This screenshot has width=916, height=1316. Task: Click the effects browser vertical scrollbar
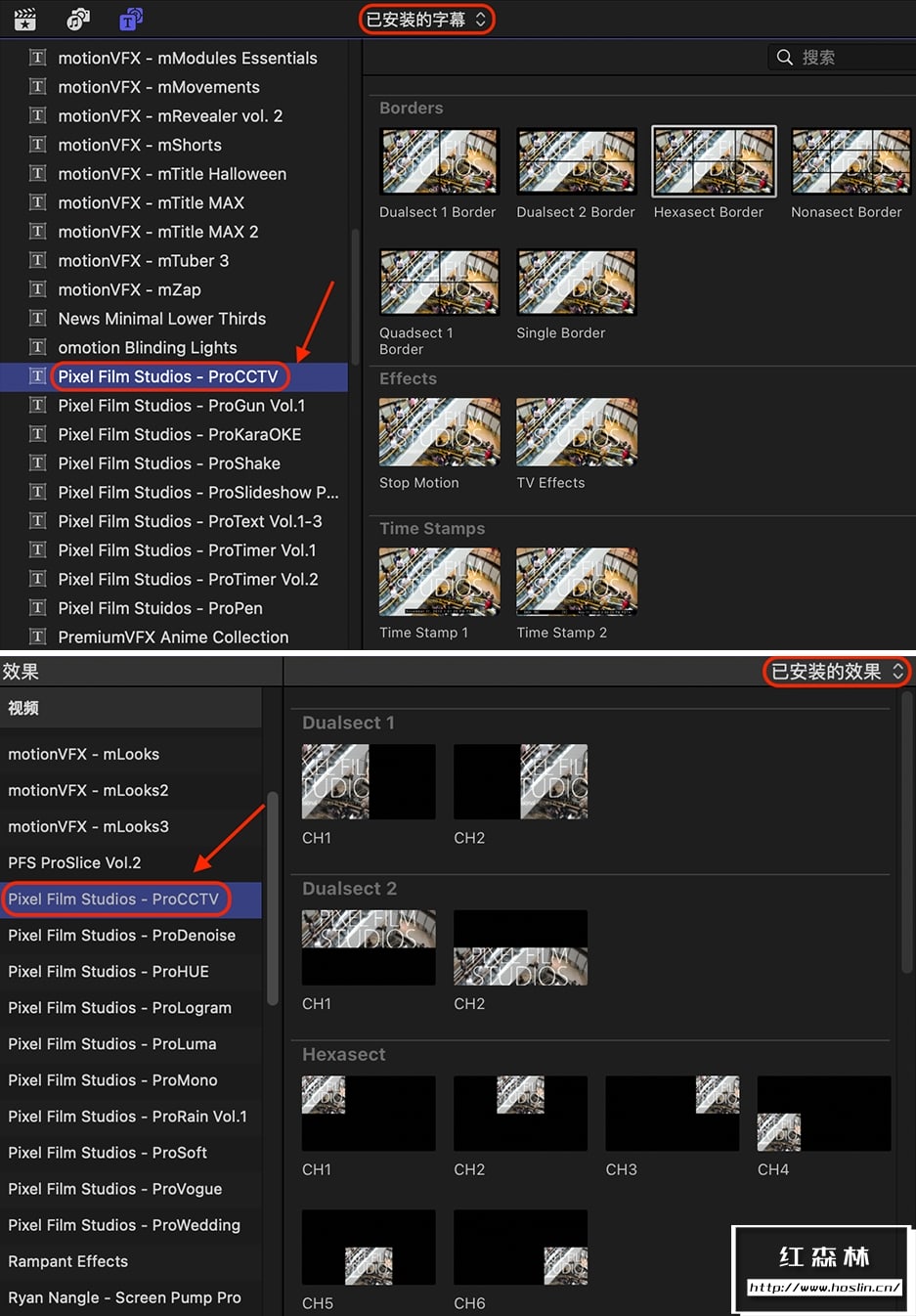(x=907, y=831)
